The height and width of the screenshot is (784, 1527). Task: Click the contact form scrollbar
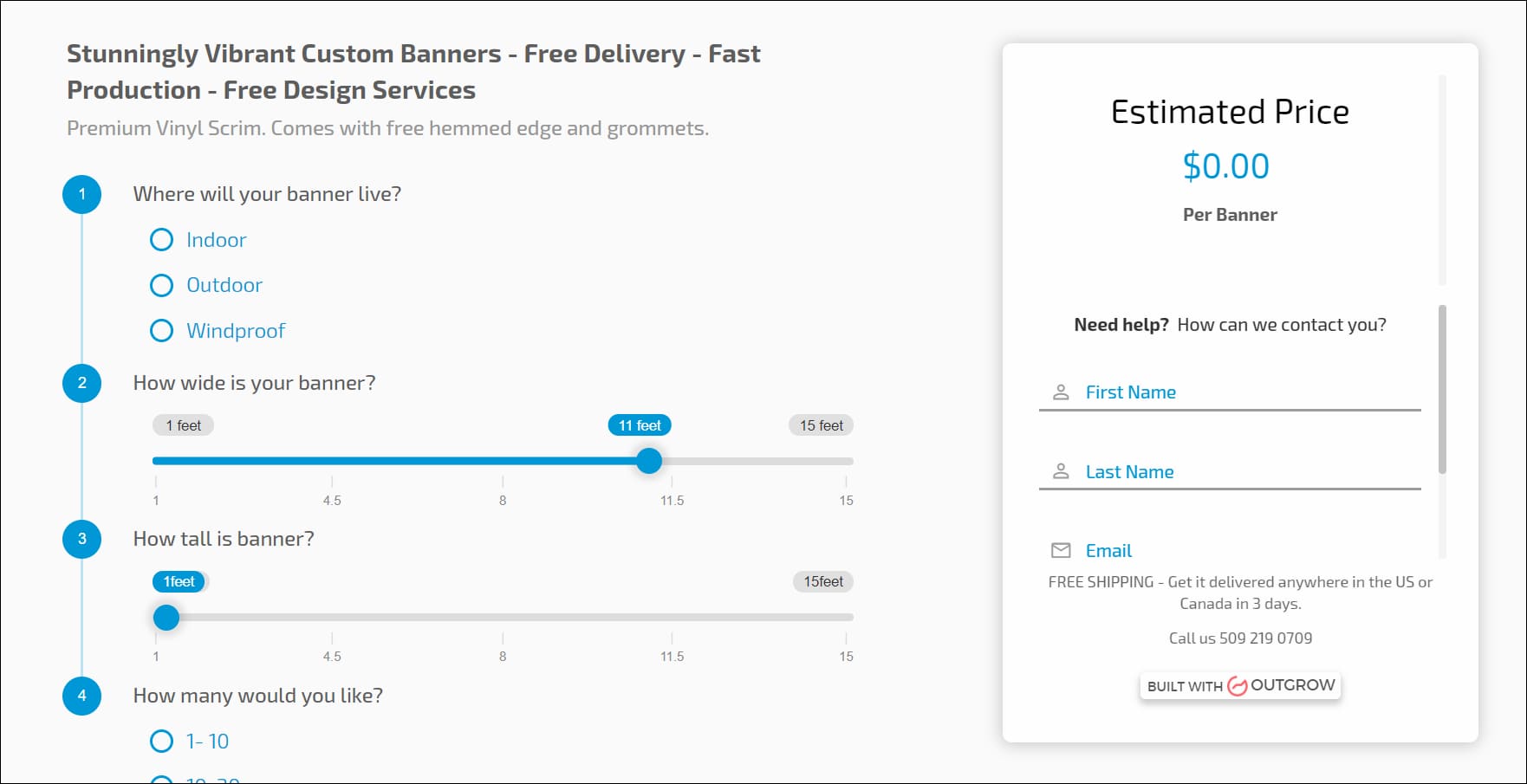pyautogui.click(x=1442, y=389)
